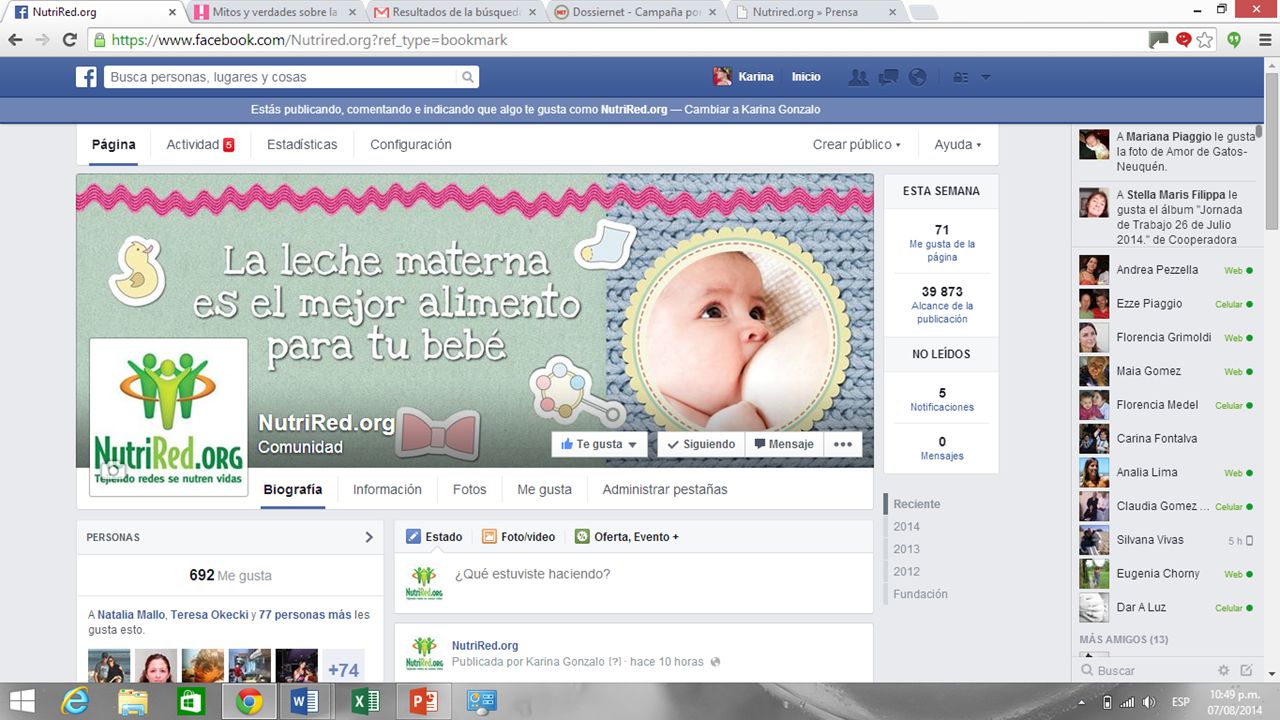The height and width of the screenshot is (720, 1280).
Task: Click the camera icon on profile picture
Action: [114, 470]
